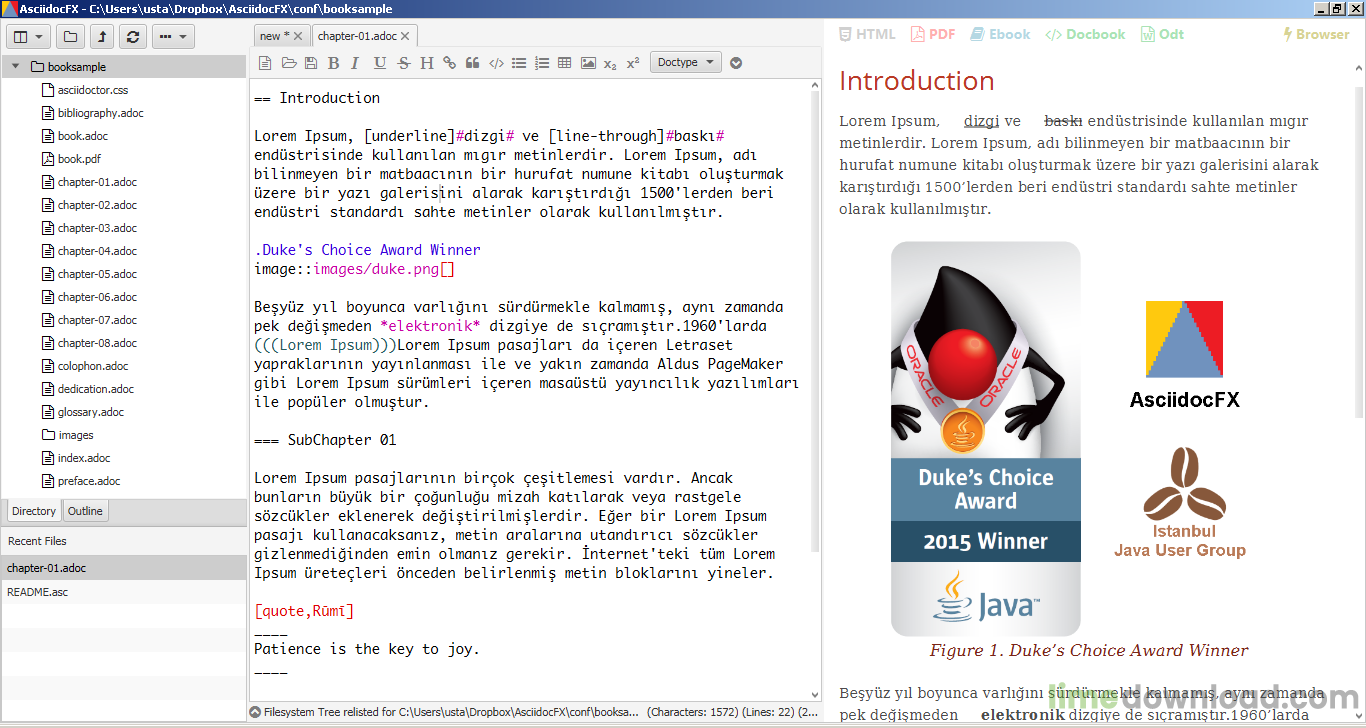Refresh the file tree
Screen dimensions: 1366x728
point(132,37)
